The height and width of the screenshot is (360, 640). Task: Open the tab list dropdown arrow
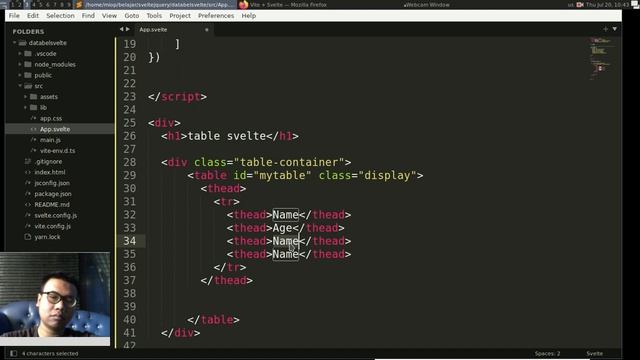(614, 29)
